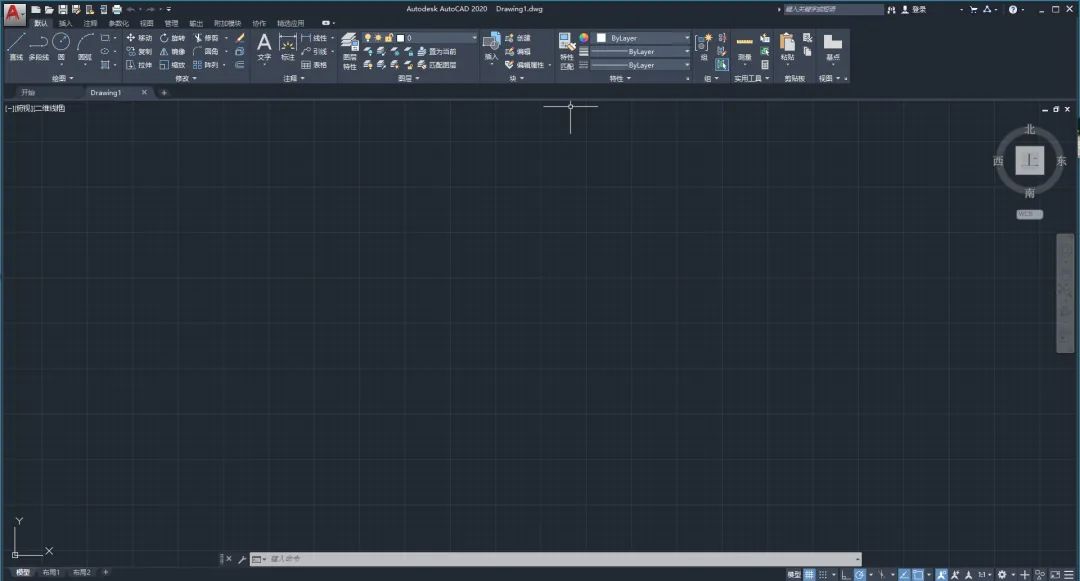The image size is (1080, 581).
Task: Toggle isometric drafting in status bar
Action: click(x=882, y=574)
